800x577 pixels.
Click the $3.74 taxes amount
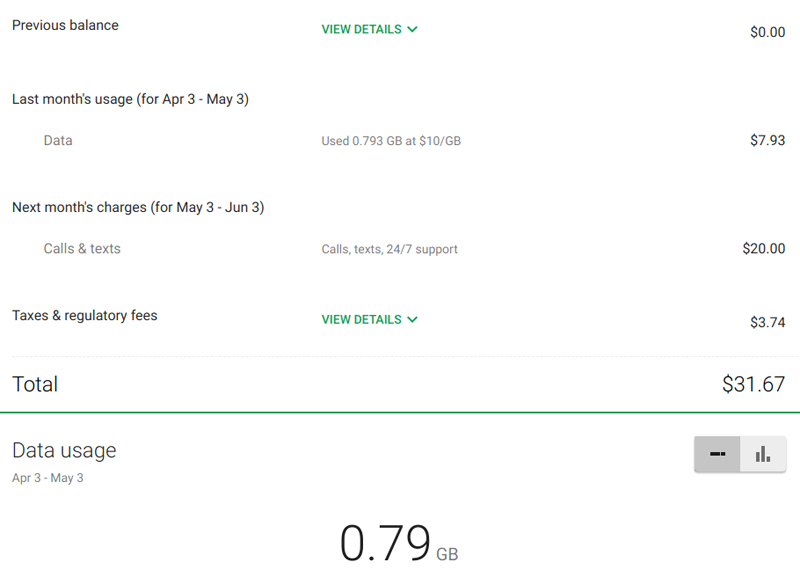click(x=767, y=322)
